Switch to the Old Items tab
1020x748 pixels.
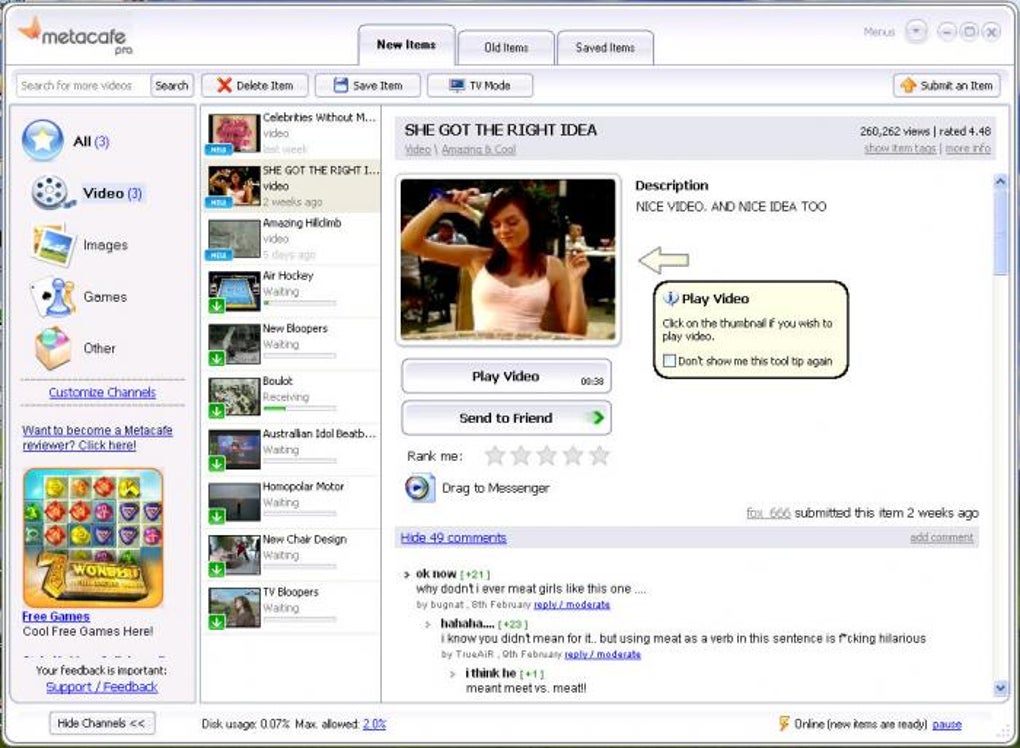[506, 47]
